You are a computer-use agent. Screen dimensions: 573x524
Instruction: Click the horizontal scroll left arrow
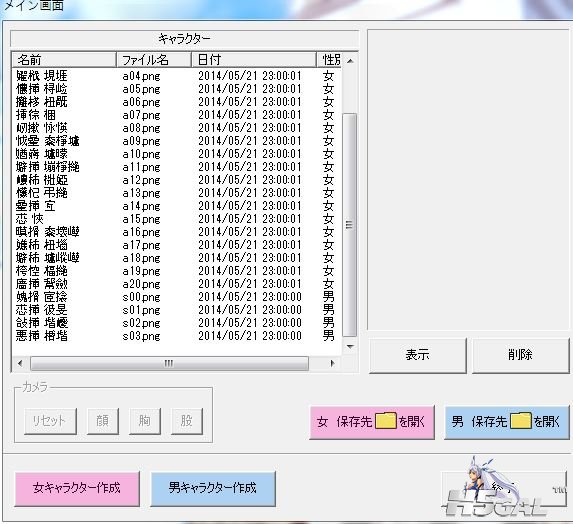pos(20,363)
